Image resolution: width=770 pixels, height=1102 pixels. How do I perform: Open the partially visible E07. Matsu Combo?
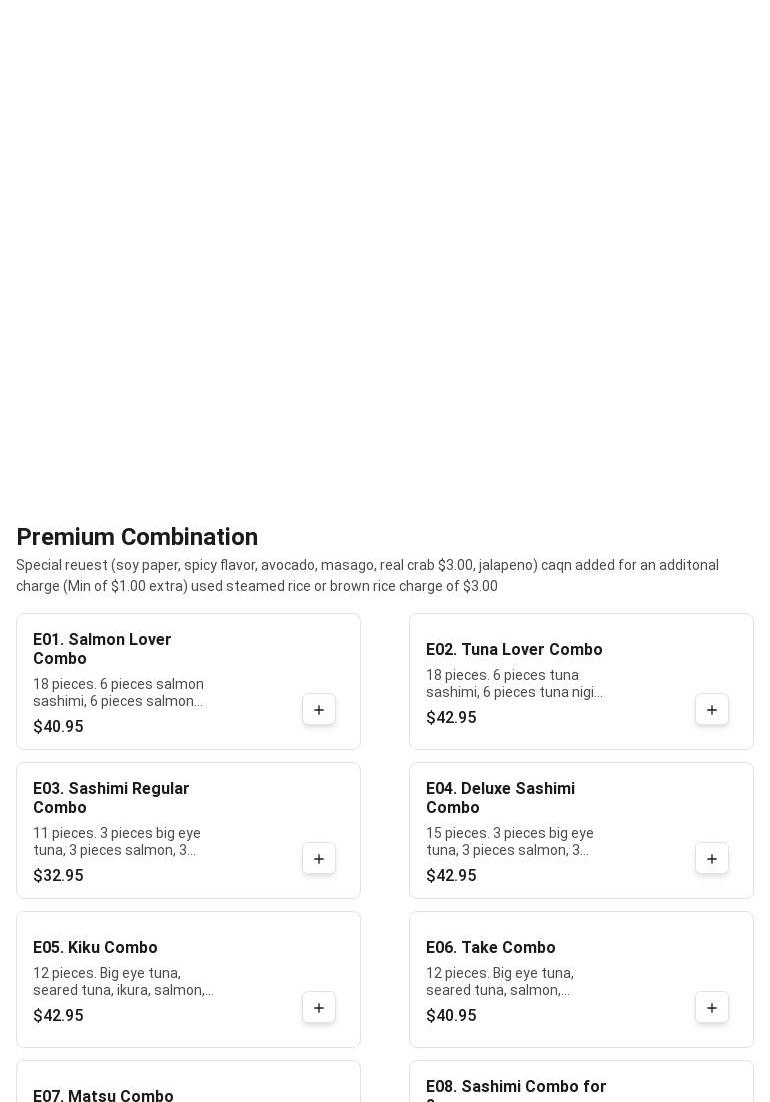click(x=188, y=1081)
